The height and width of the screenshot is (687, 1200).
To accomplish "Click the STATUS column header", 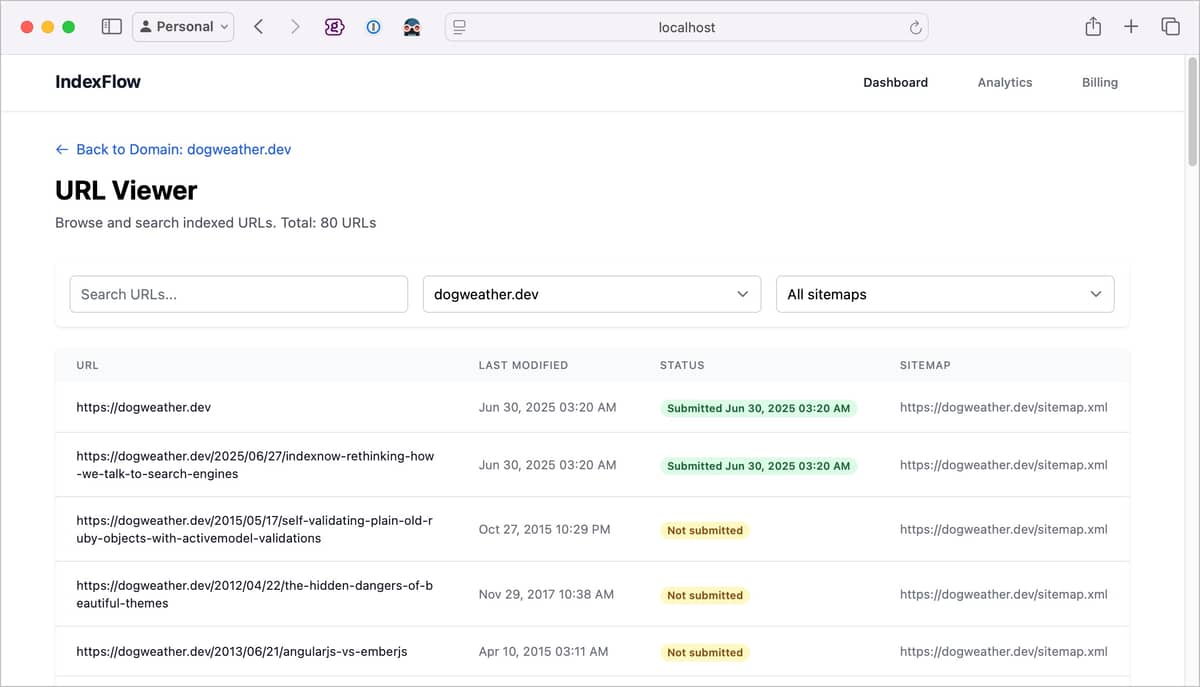I will [x=682, y=365].
